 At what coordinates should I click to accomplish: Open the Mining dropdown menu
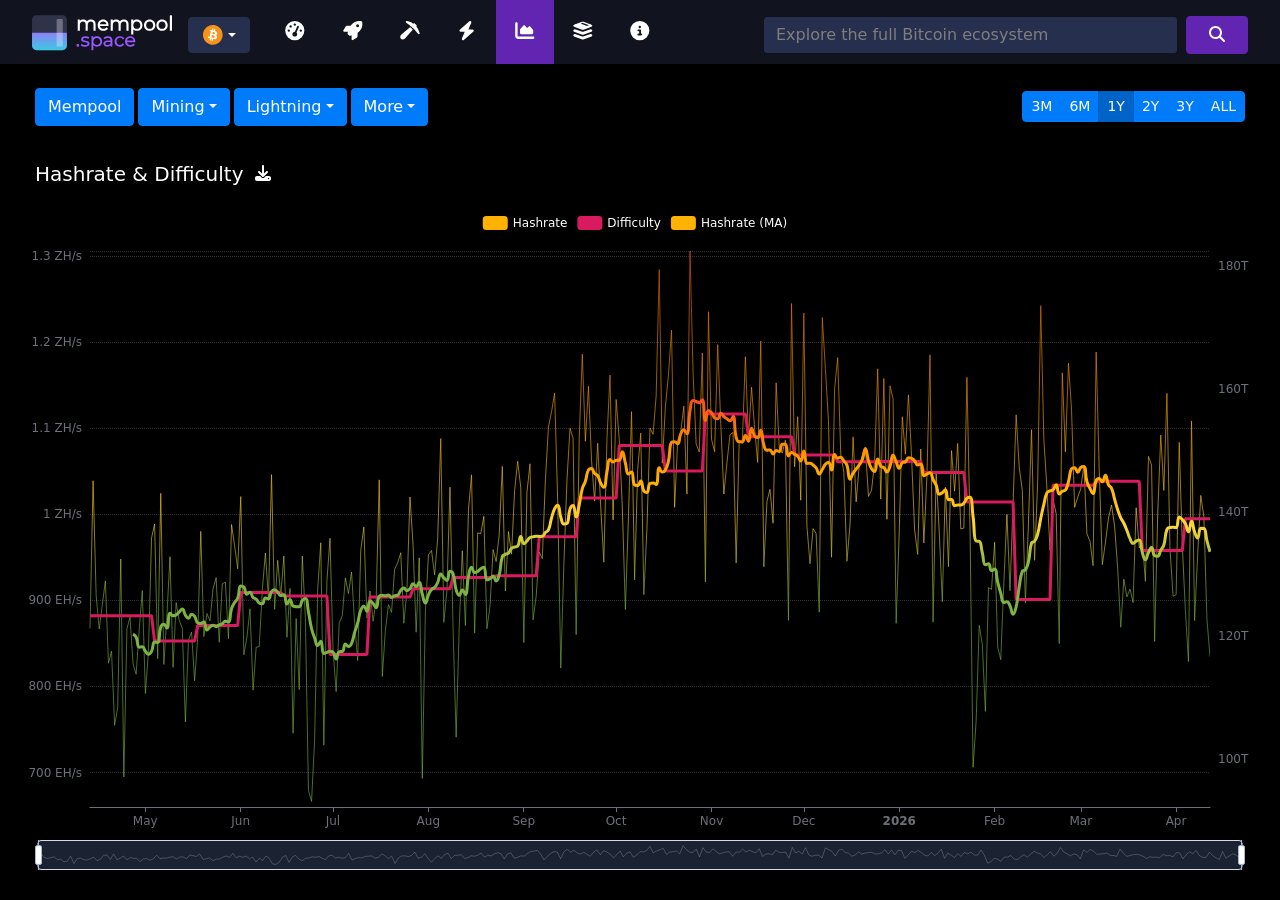tap(183, 106)
